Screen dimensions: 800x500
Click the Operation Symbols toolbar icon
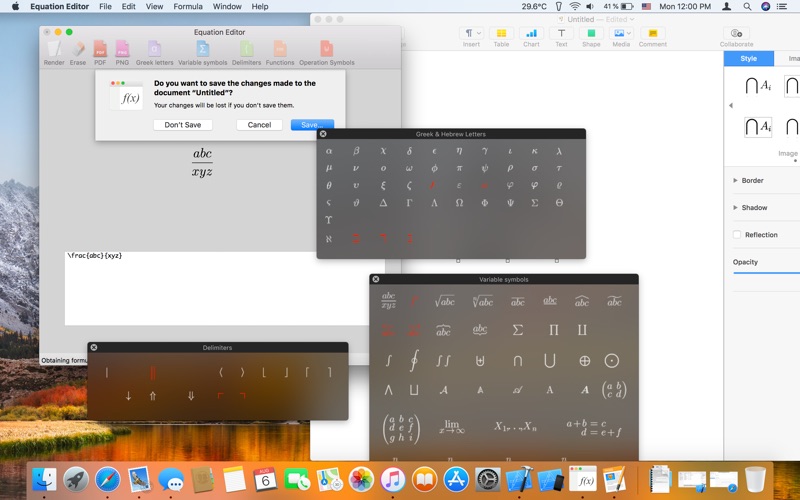[x=326, y=49]
